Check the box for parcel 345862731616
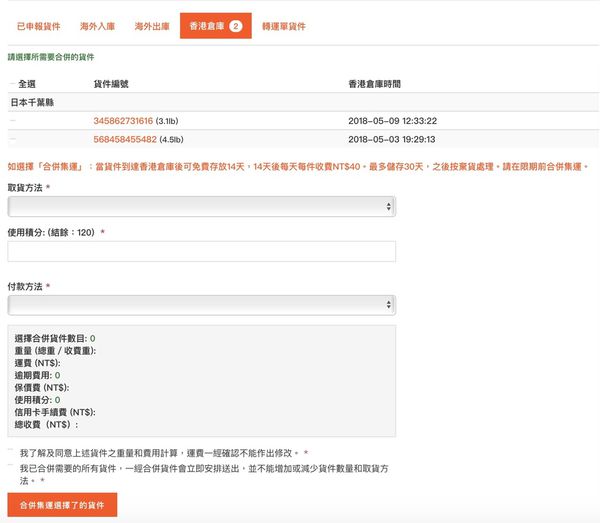 click(12, 121)
